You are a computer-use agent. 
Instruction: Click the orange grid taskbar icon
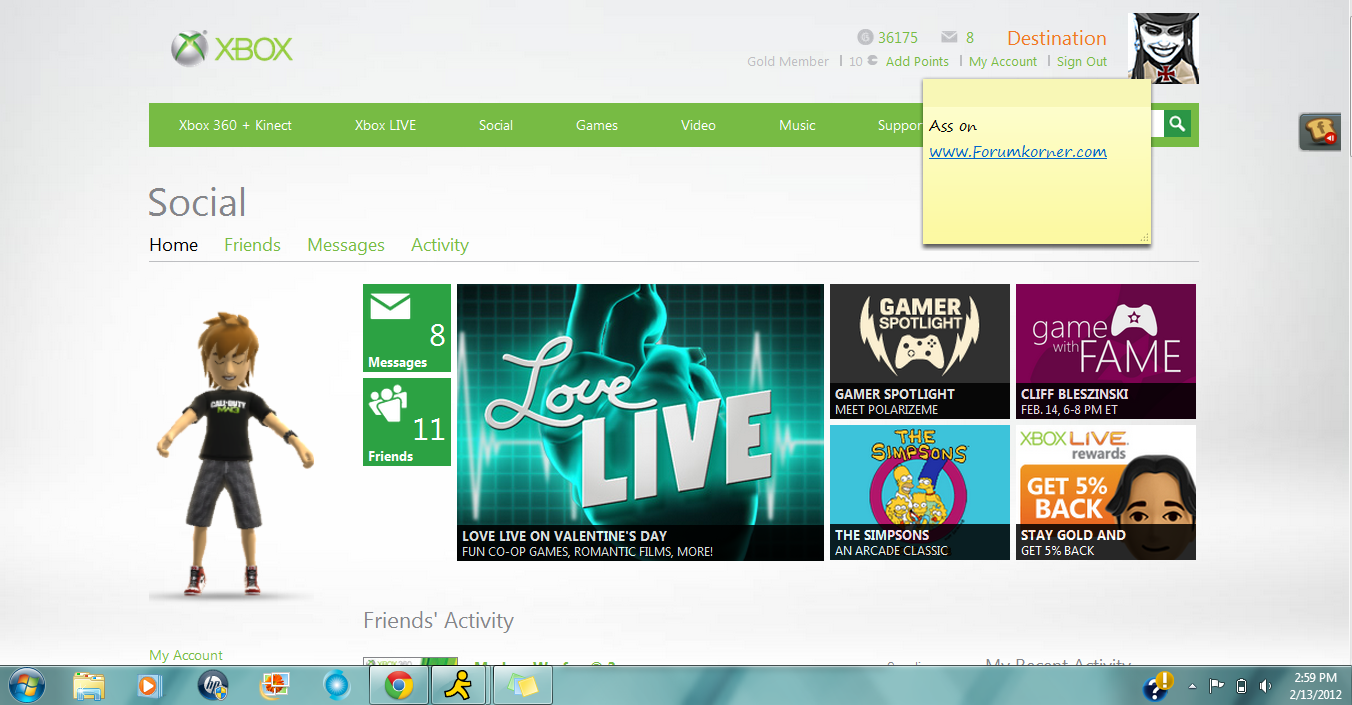(x=274, y=686)
